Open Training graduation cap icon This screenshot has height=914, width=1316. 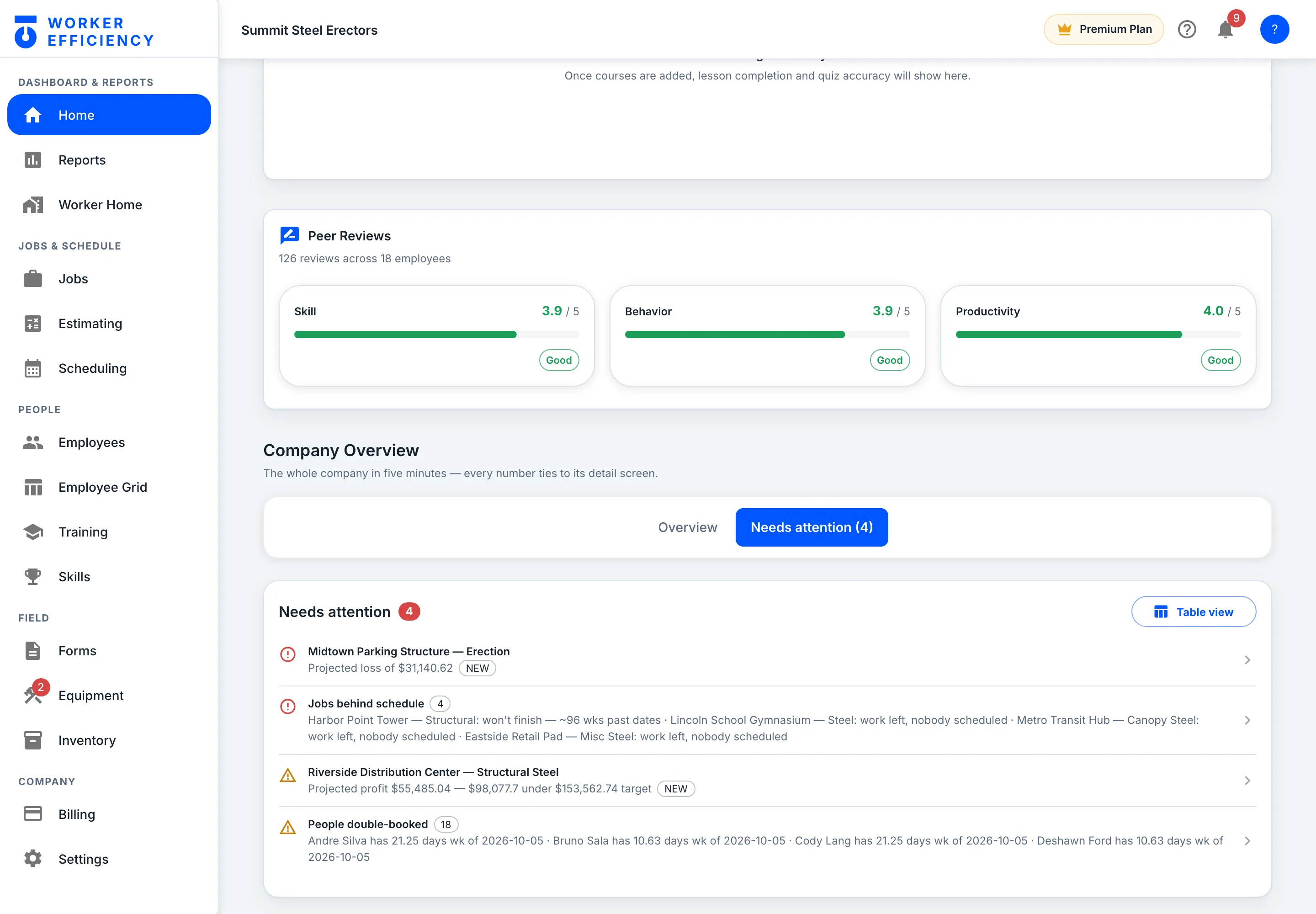32,532
